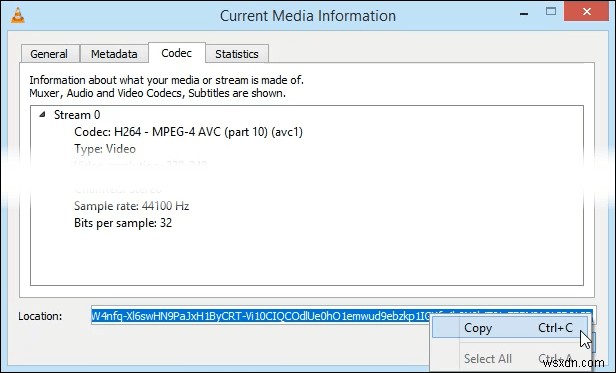
Task: Select the Codec: H264 - MPEG-4 AVC row
Action: [188, 132]
